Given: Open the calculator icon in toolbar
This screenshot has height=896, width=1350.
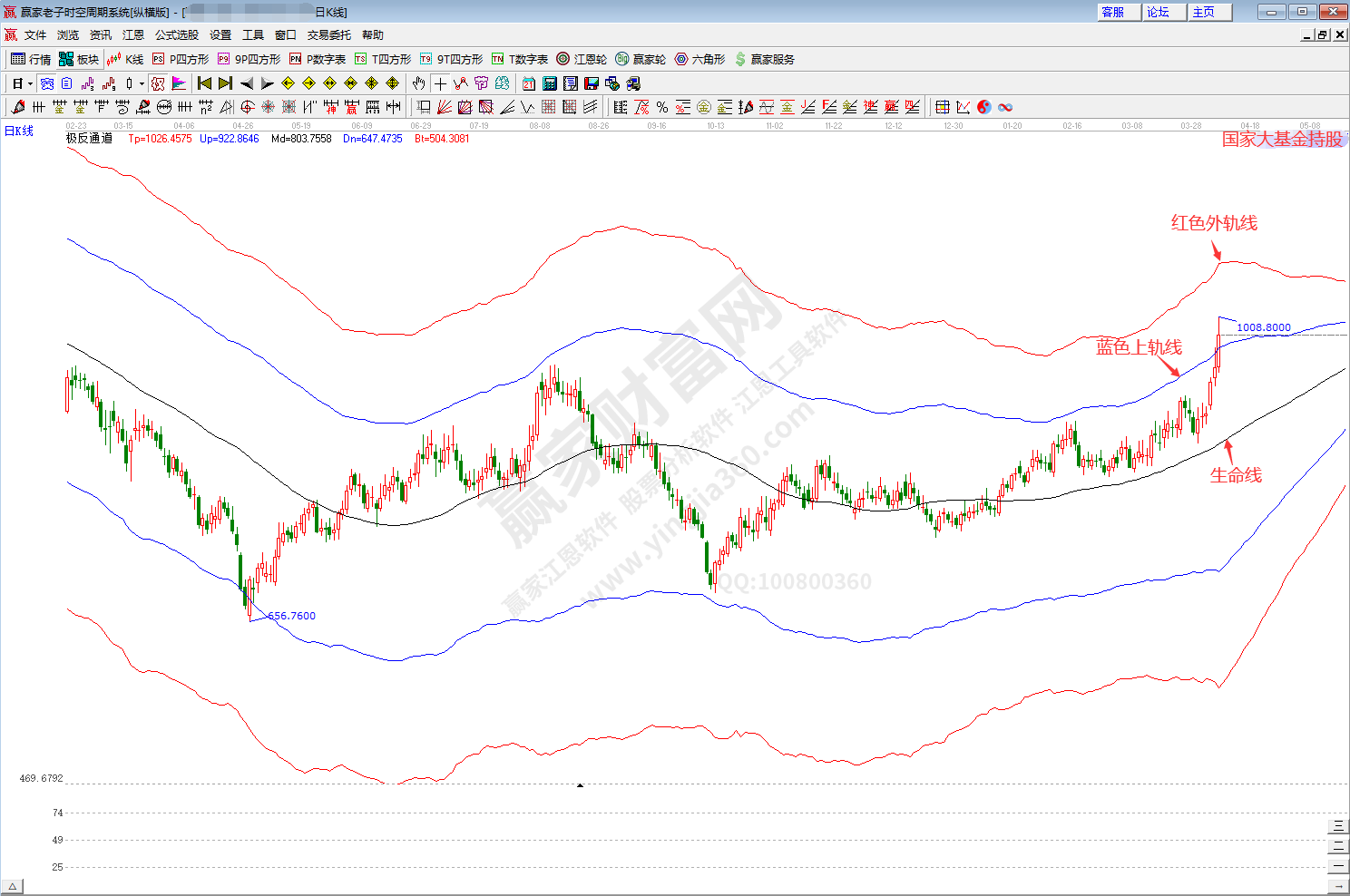Looking at the screenshot, I should click(x=549, y=83).
